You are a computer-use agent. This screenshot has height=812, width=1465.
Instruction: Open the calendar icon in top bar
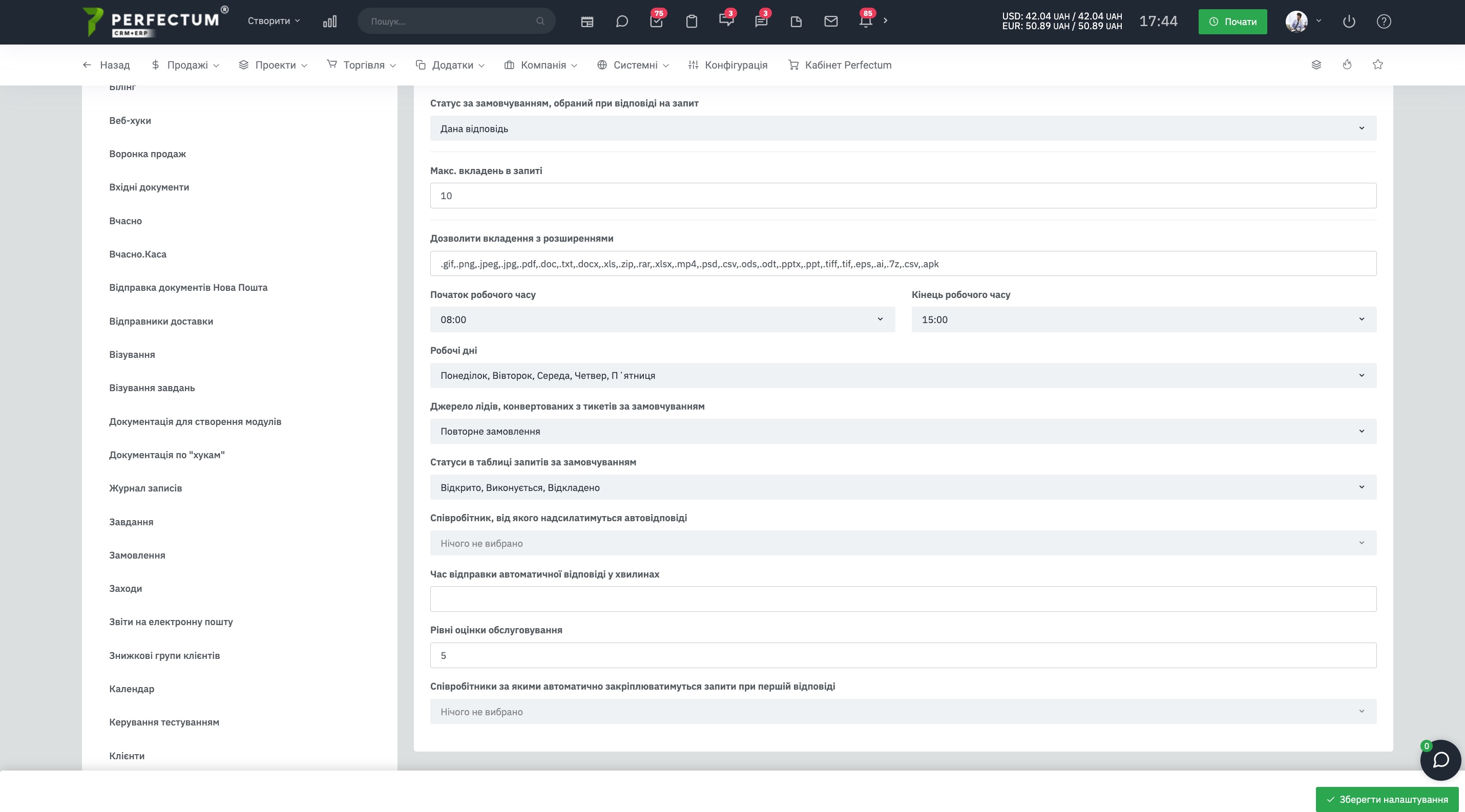point(587,22)
